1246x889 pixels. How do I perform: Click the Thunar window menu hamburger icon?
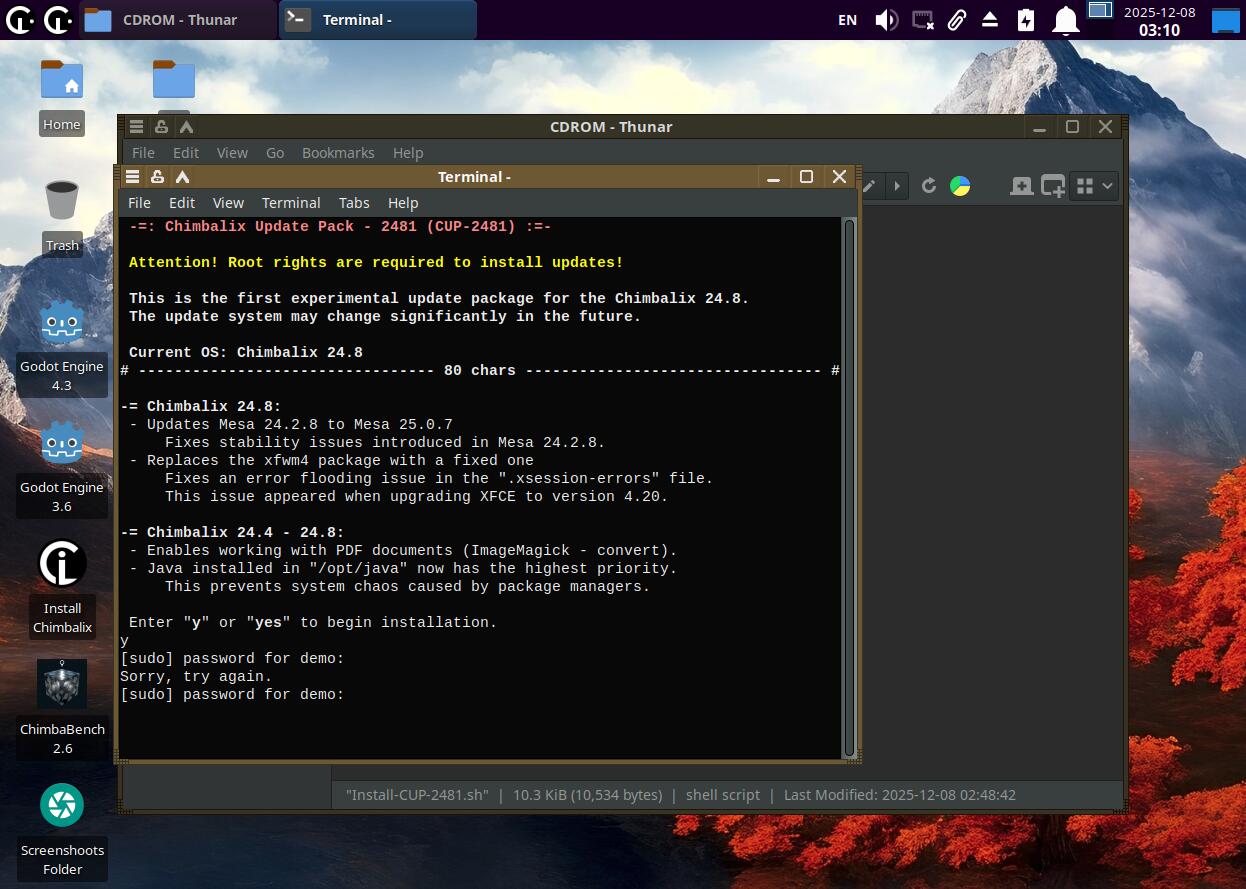tap(136, 127)
